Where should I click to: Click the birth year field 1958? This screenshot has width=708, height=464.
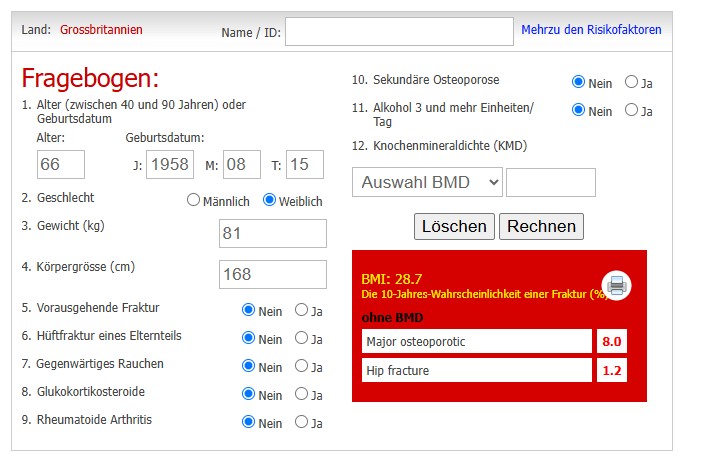point(170,164)
